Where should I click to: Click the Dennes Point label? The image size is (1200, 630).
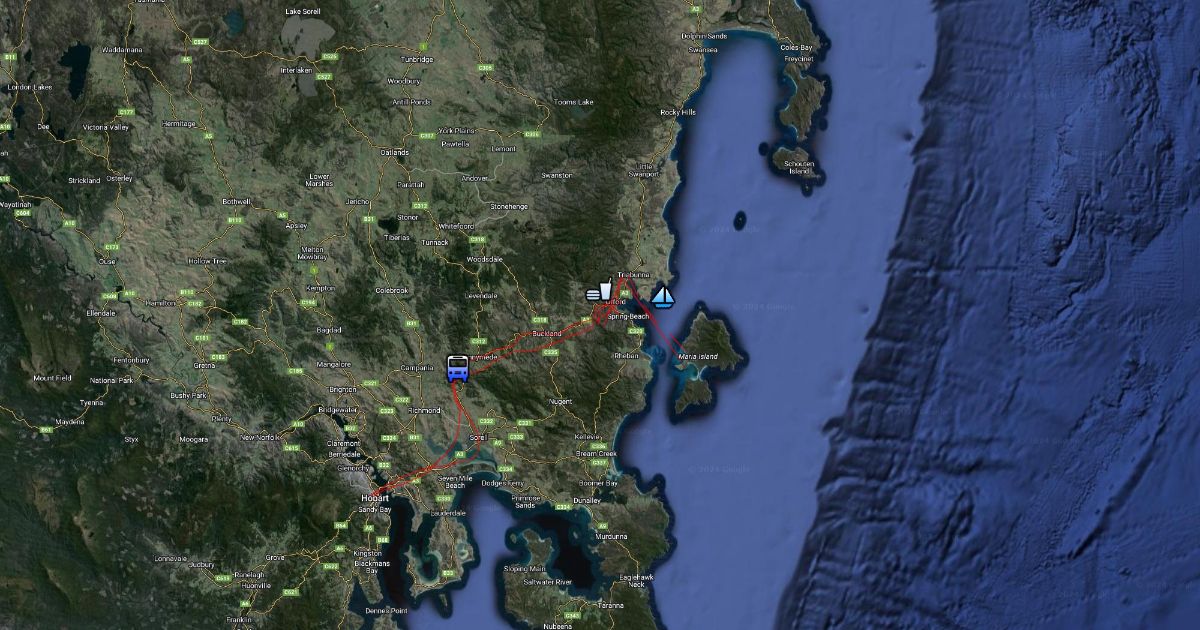pos(387,610)
